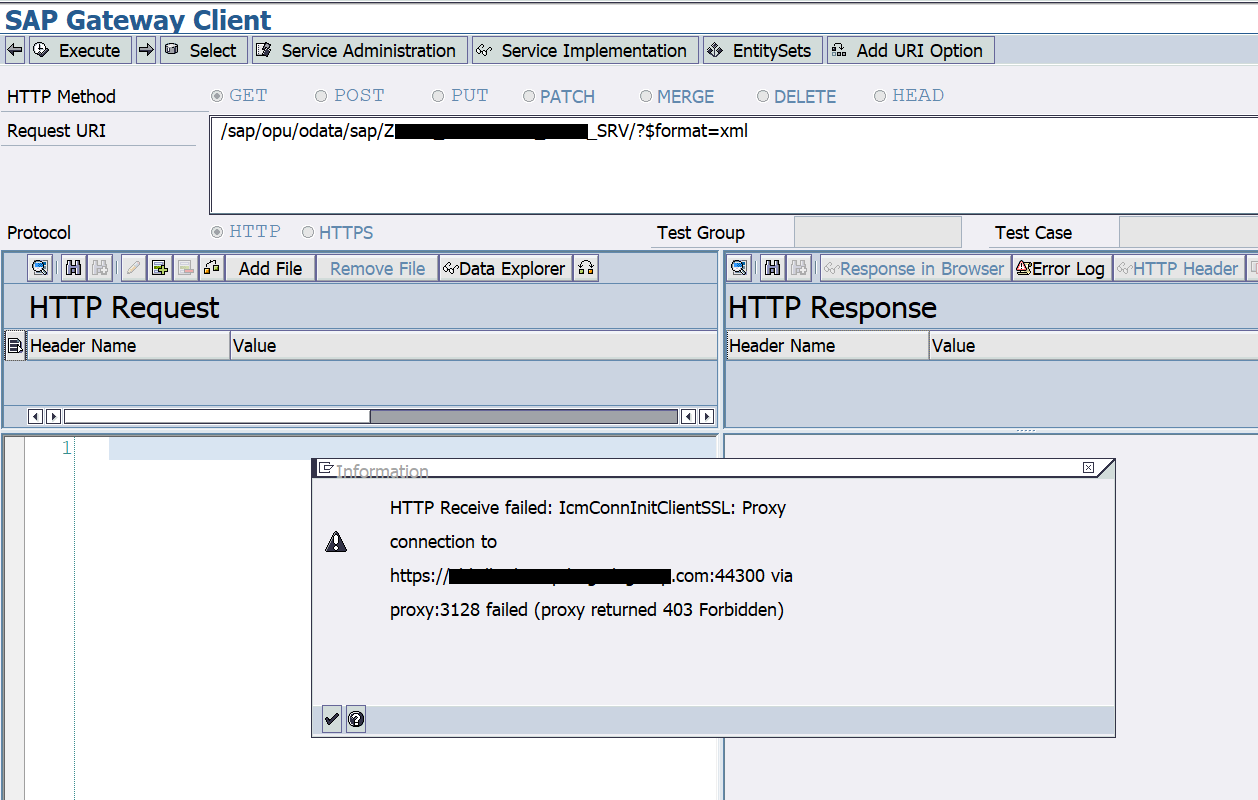This screenshot has width=1258, height=800.
Task: Click the append row icon in request toolbar
Action: 159,268
